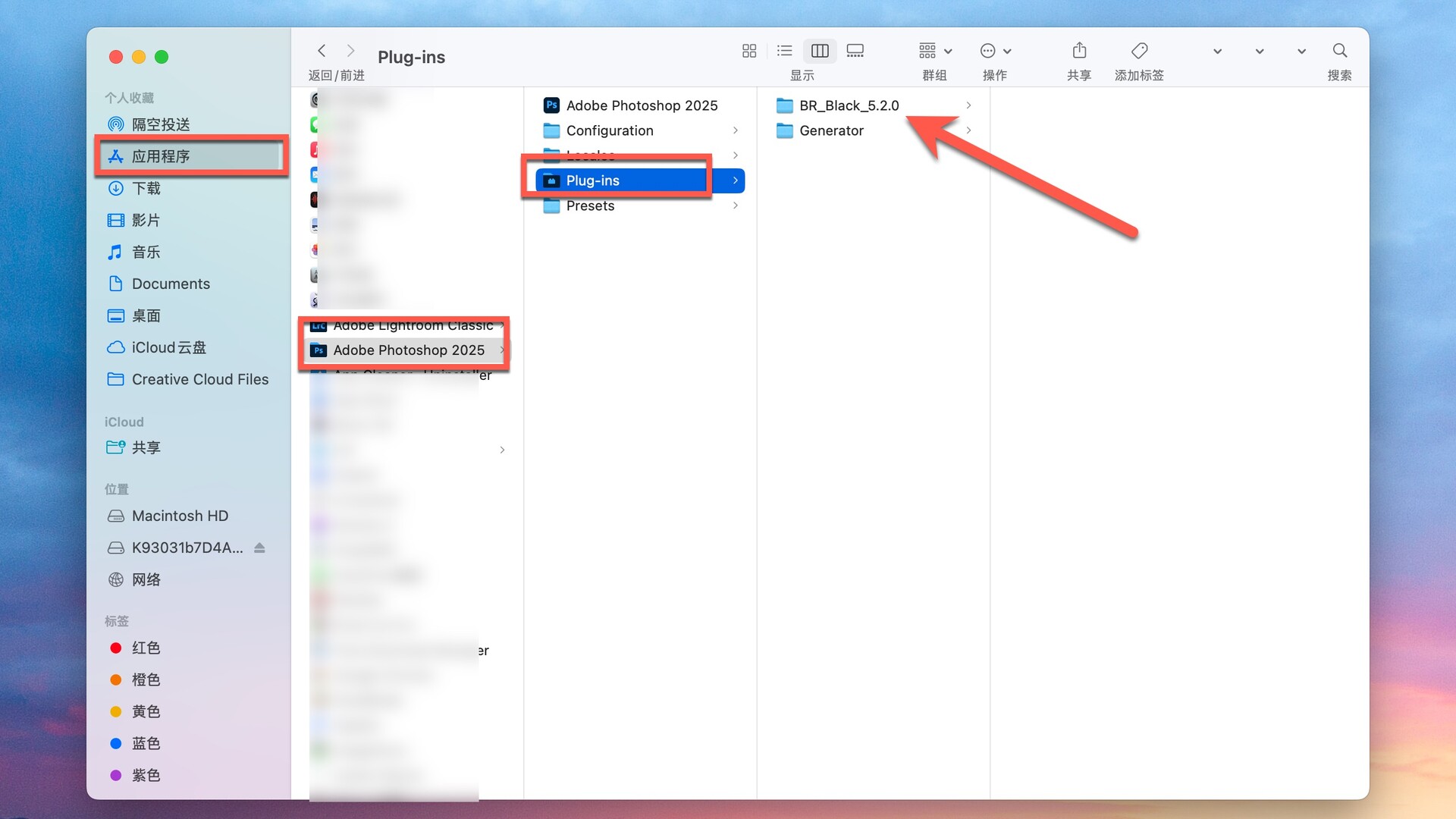Screen dimensions: 1456x819
Task: Switch to gallery view
Action: pyautogui.click(x=855, y=51)
